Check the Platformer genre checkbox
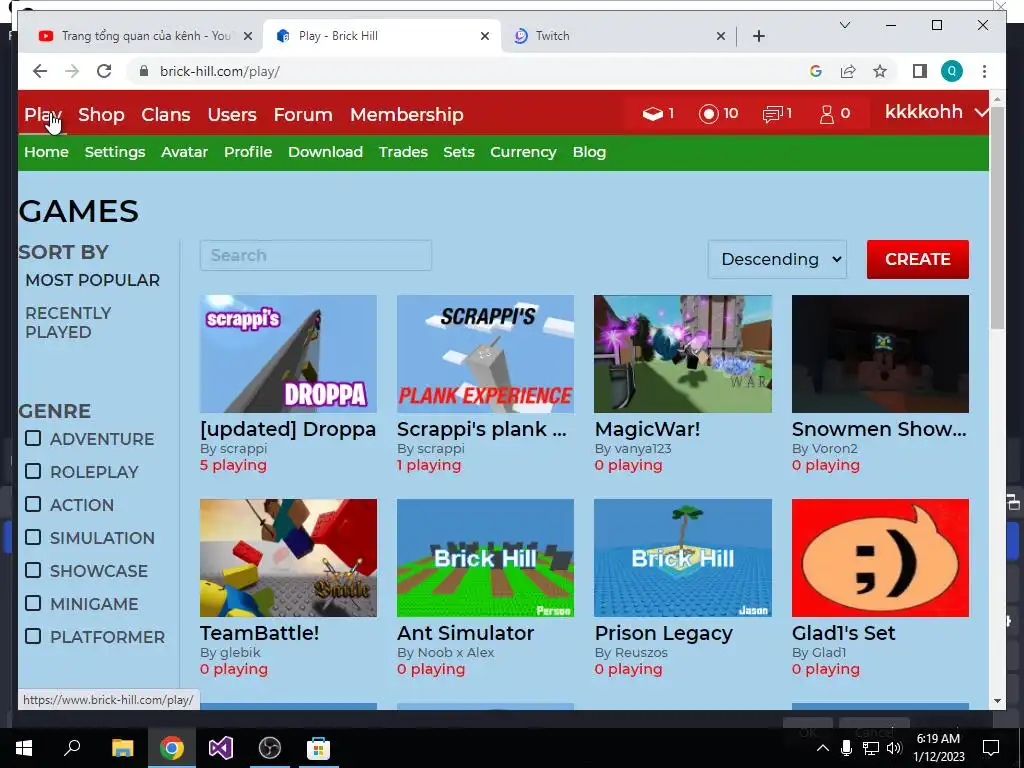Viewport: 1024px width, 768px height. 33,636
